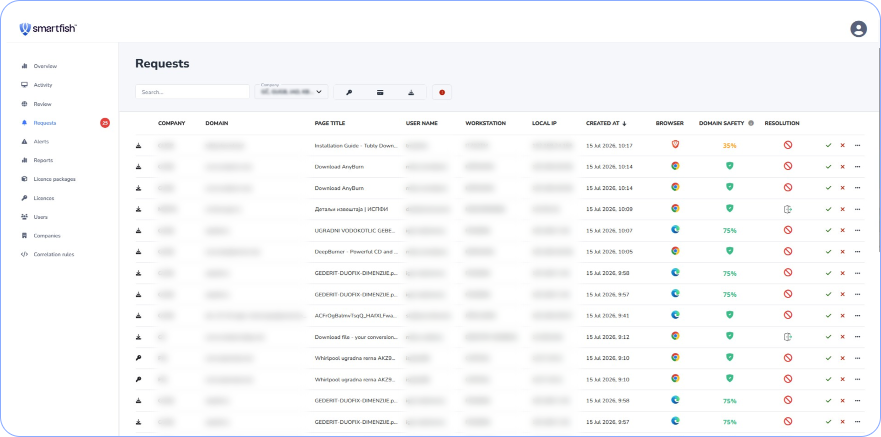Click 15 Jul 2026, 9:41 timestamp
881x437 pixels.
click(607, 316)
